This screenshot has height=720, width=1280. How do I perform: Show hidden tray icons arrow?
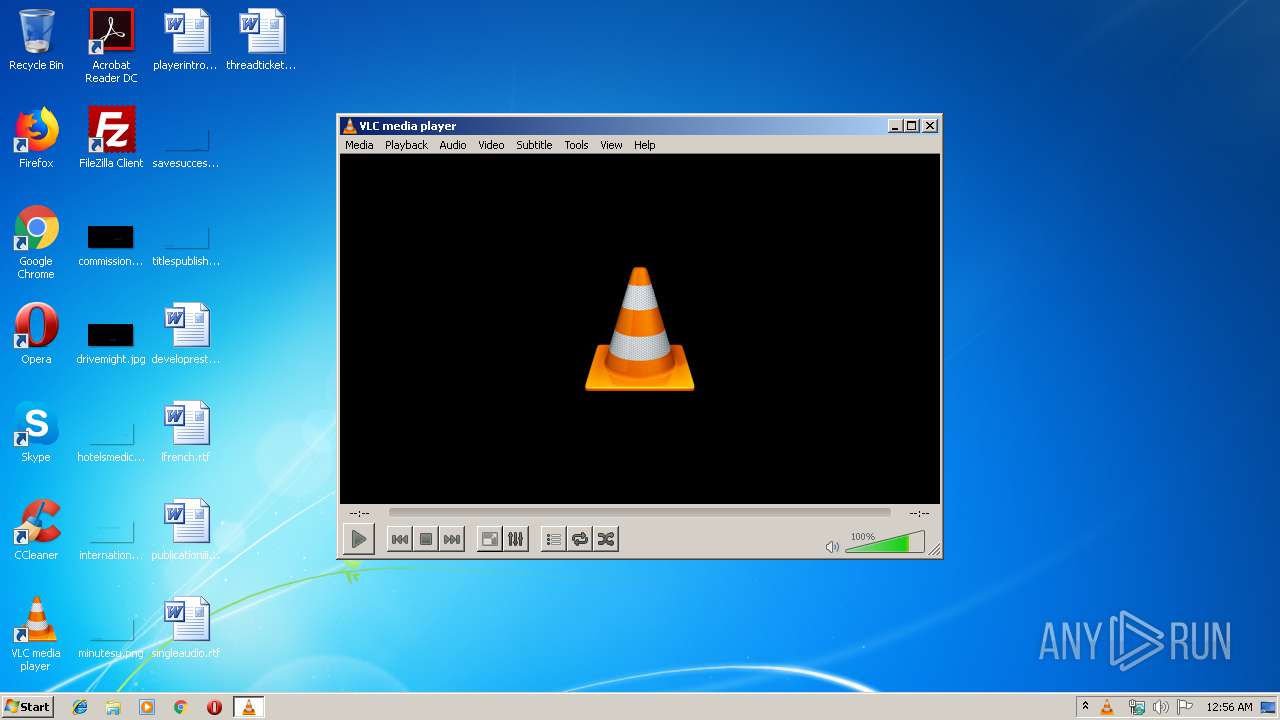click(x=1086, y=707)
